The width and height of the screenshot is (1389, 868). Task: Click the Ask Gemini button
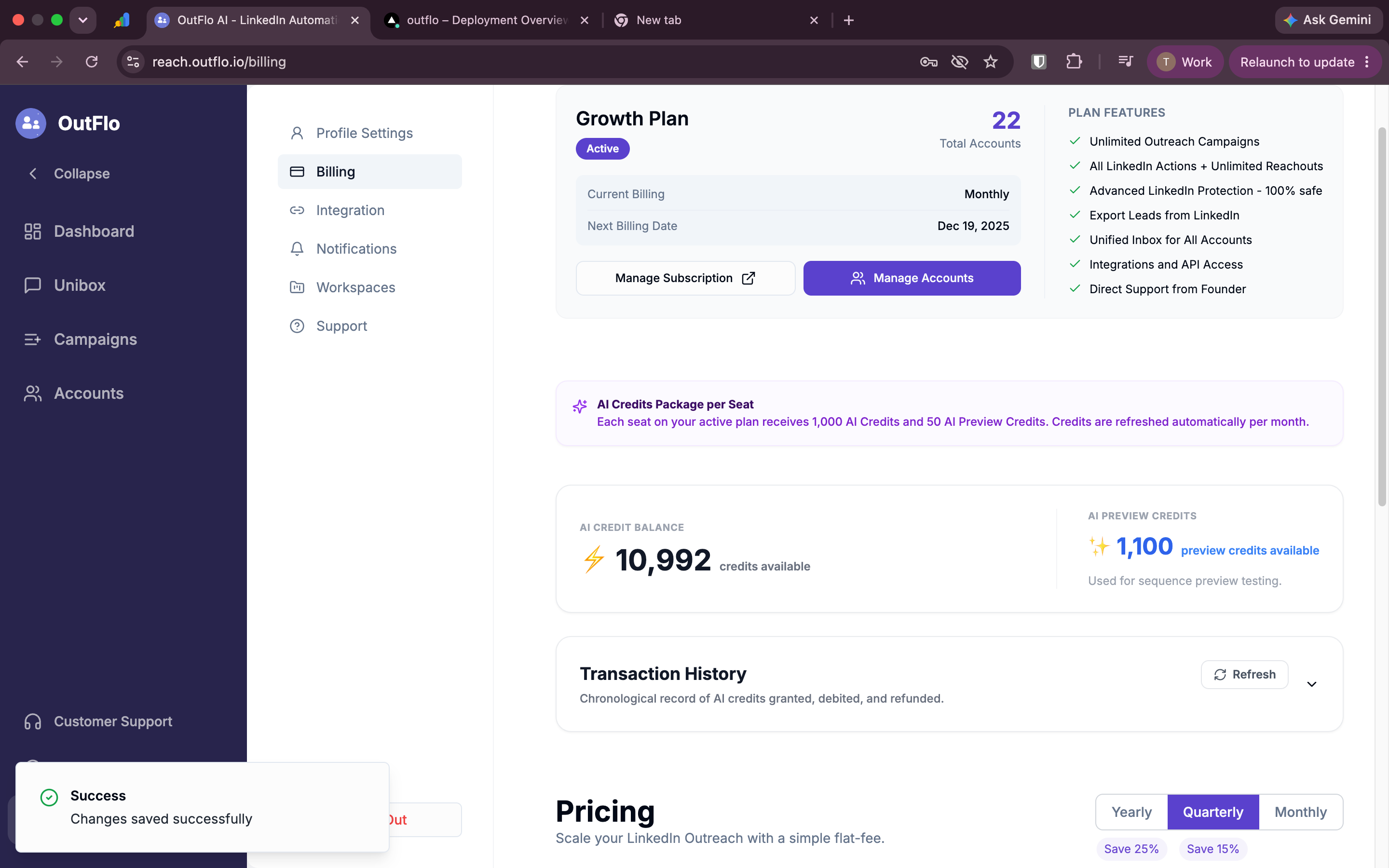(x=1328, y=20)
